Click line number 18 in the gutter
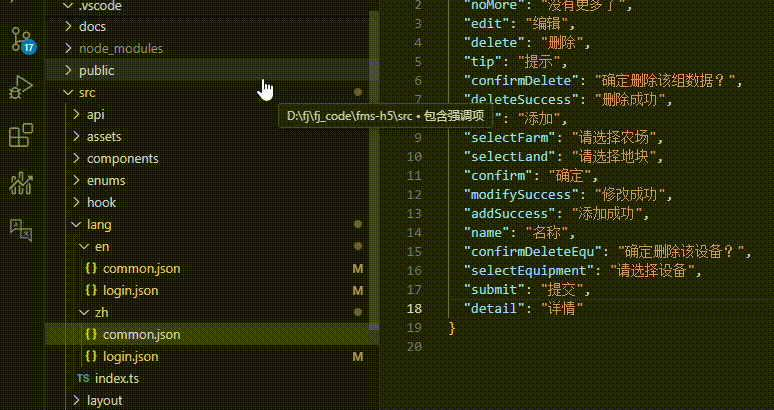Screen dimensions: 774x410 coord(414,308)
